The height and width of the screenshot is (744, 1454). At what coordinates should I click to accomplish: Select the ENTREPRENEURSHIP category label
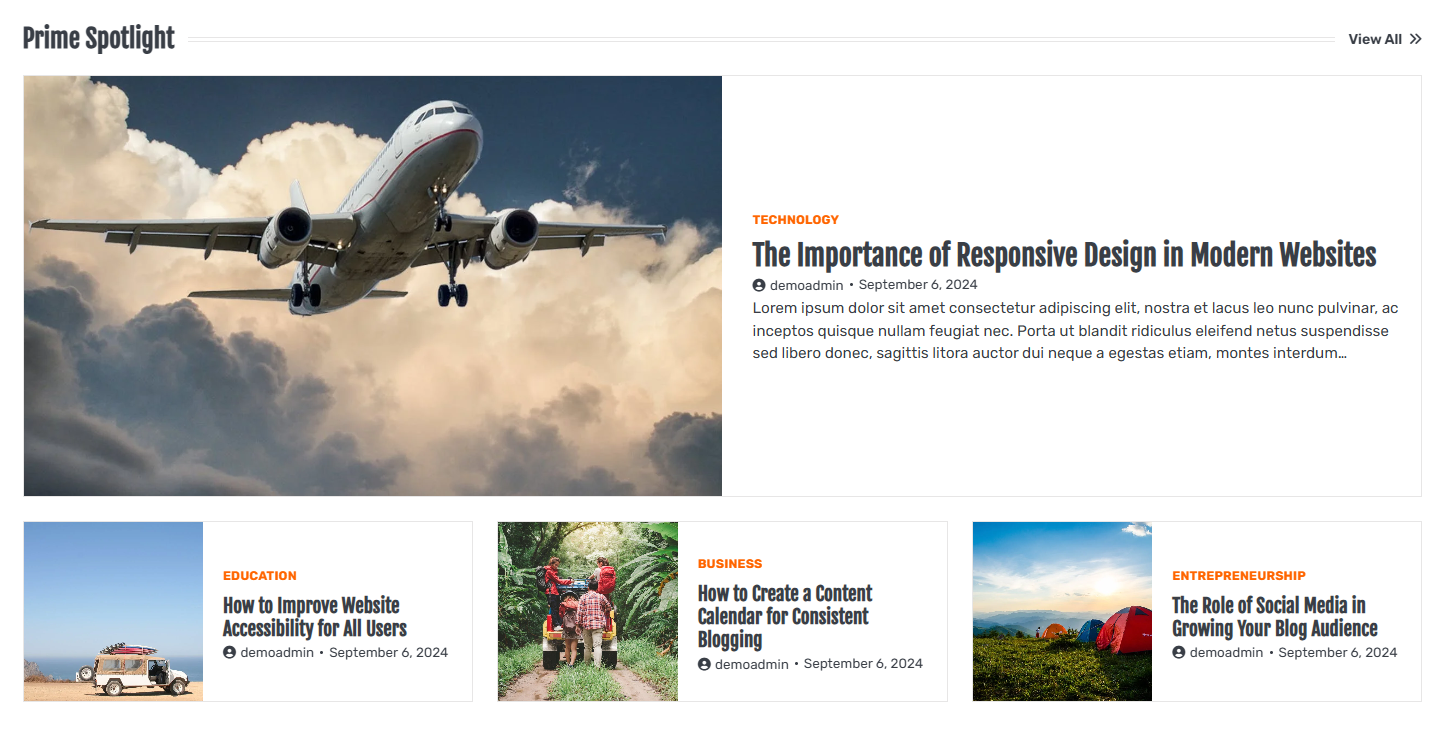(1239, 576)
